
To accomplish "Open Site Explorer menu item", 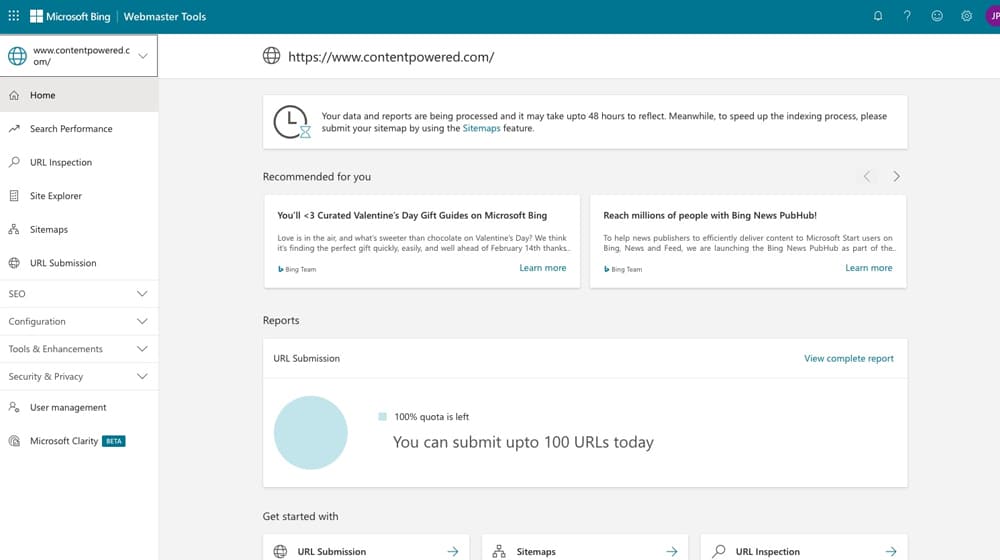I will tap(79, 196).
